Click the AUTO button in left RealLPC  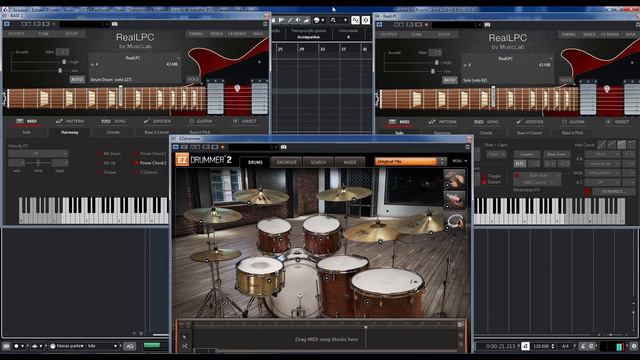click(77, 80)
